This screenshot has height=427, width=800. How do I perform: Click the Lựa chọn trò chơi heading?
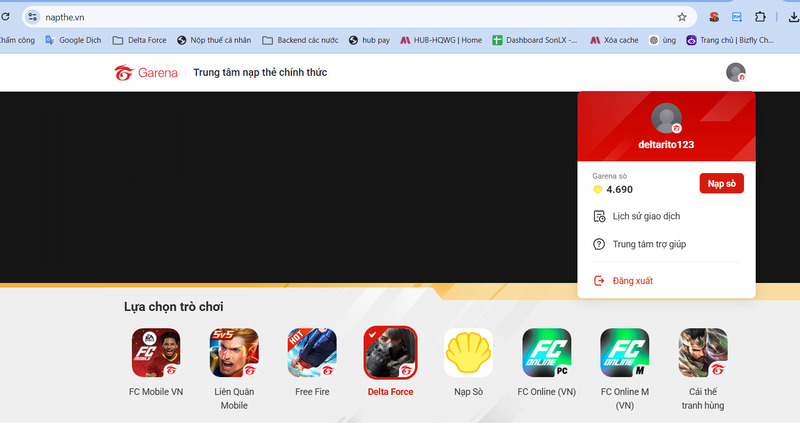coord(173,307)
